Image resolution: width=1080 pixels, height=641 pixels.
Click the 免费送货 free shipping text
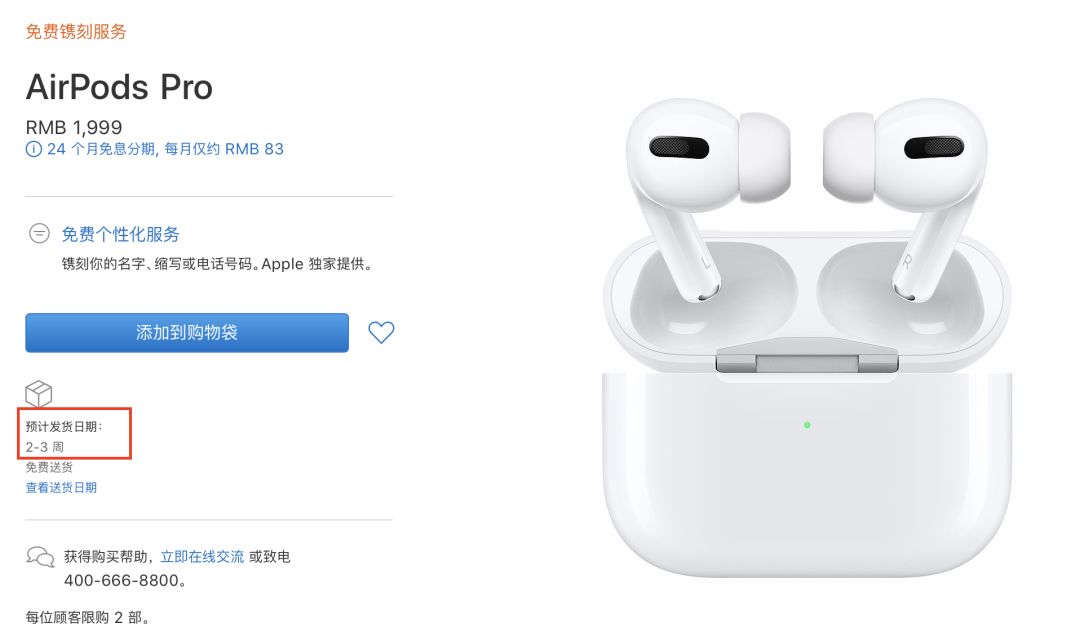point(49,467)
